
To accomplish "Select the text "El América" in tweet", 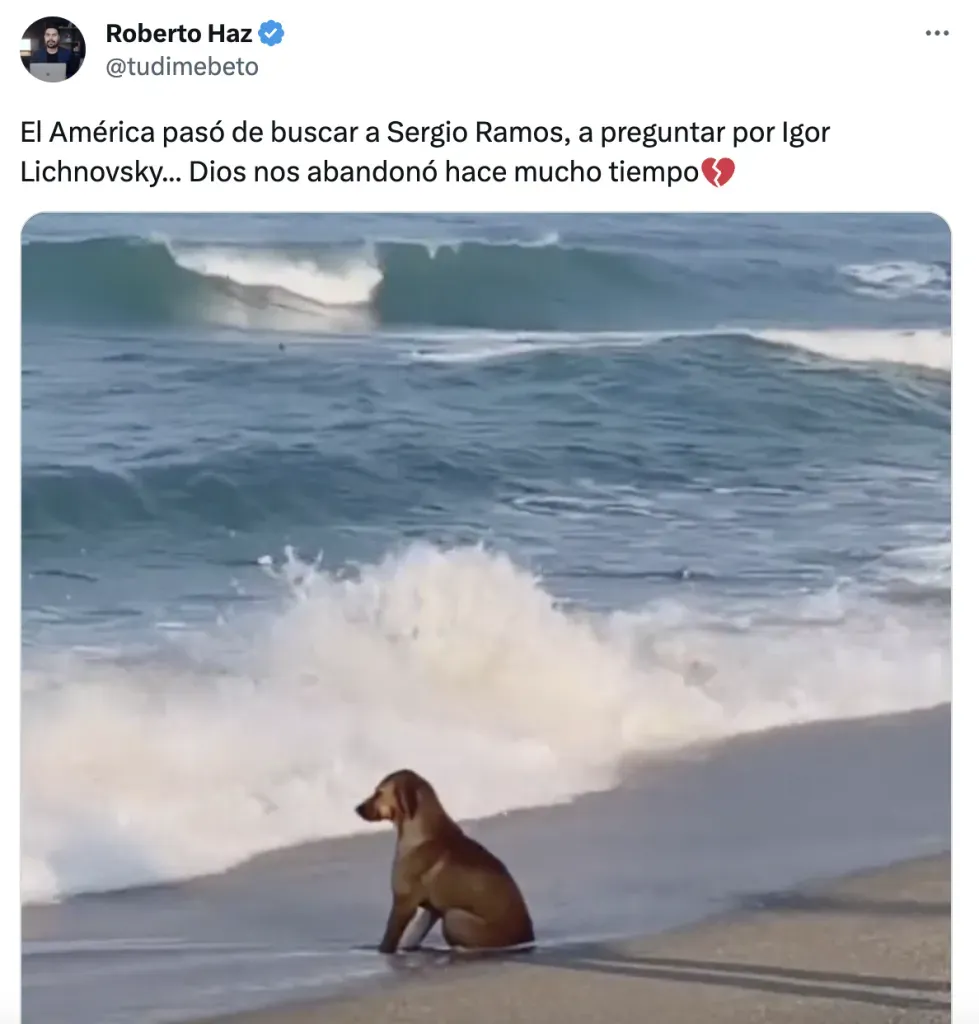I will tap(88, 133).
